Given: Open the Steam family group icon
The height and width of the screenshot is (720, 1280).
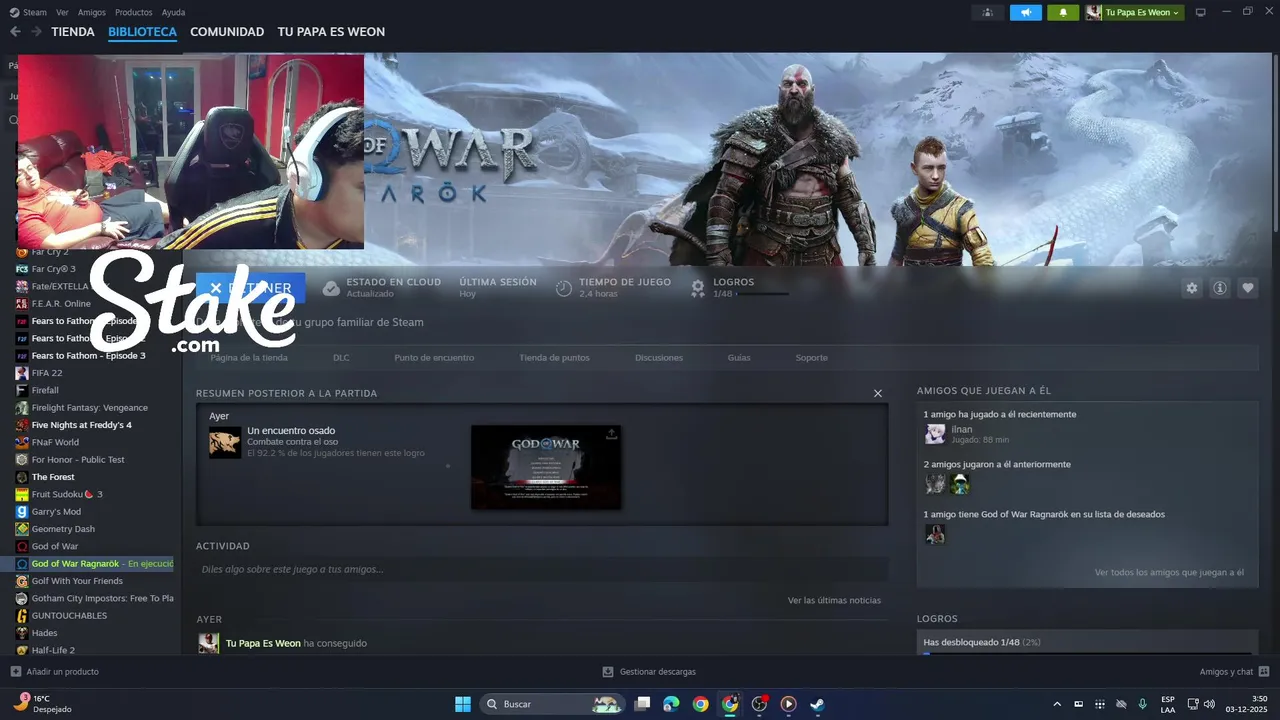Looking at the screenshot, I should 988,12.
